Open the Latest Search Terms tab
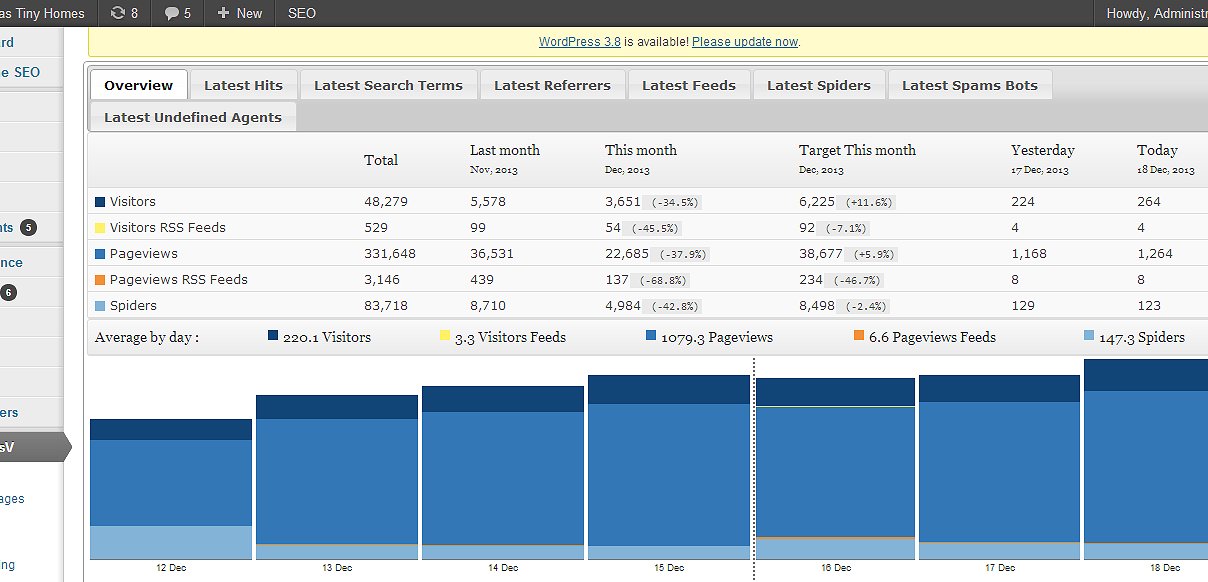 pyautogui.click(x=388, y=85)
